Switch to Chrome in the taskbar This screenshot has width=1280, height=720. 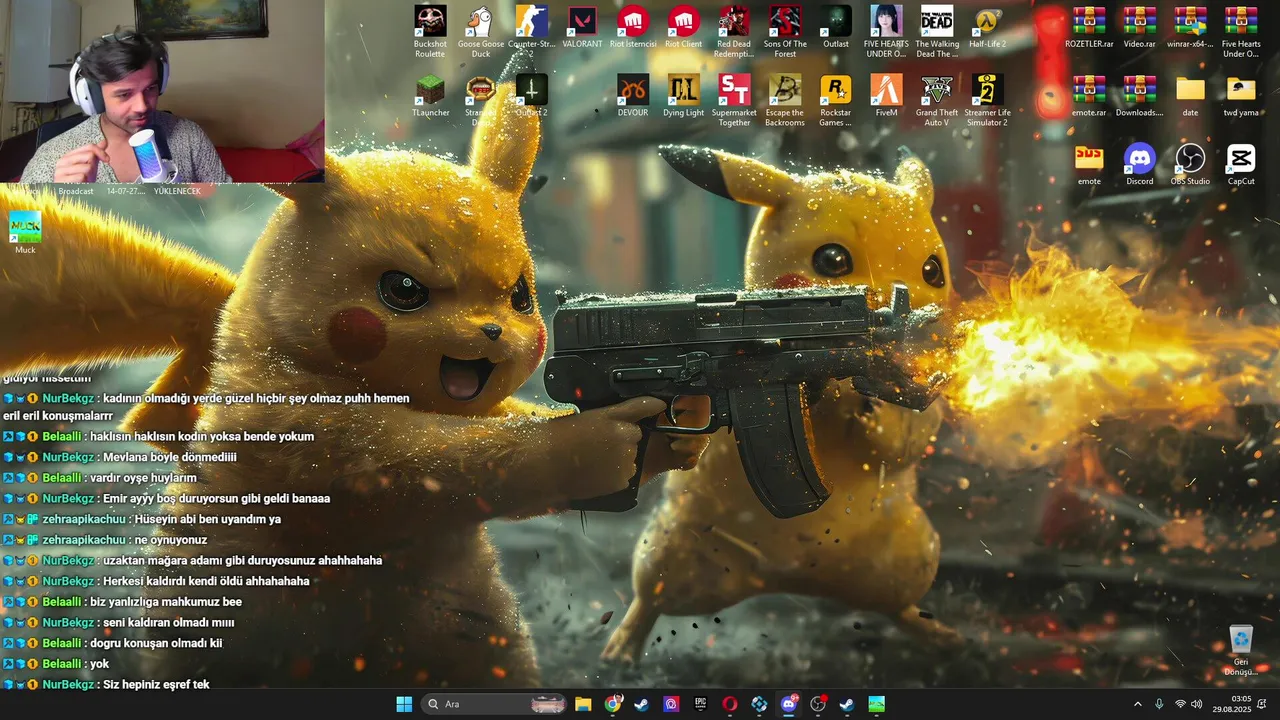coord(613,704)
